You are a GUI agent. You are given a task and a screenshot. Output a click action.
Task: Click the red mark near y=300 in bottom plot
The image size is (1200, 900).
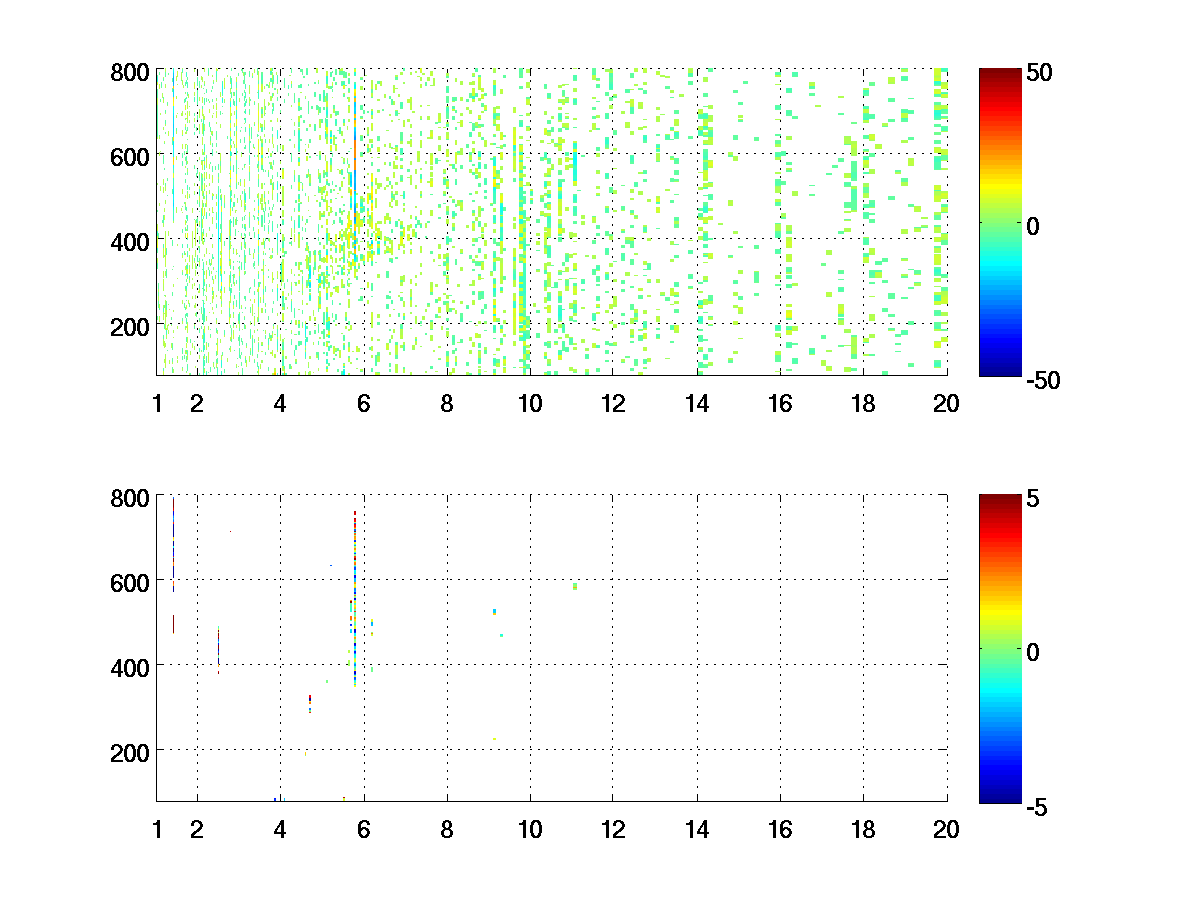pos(310,700)
